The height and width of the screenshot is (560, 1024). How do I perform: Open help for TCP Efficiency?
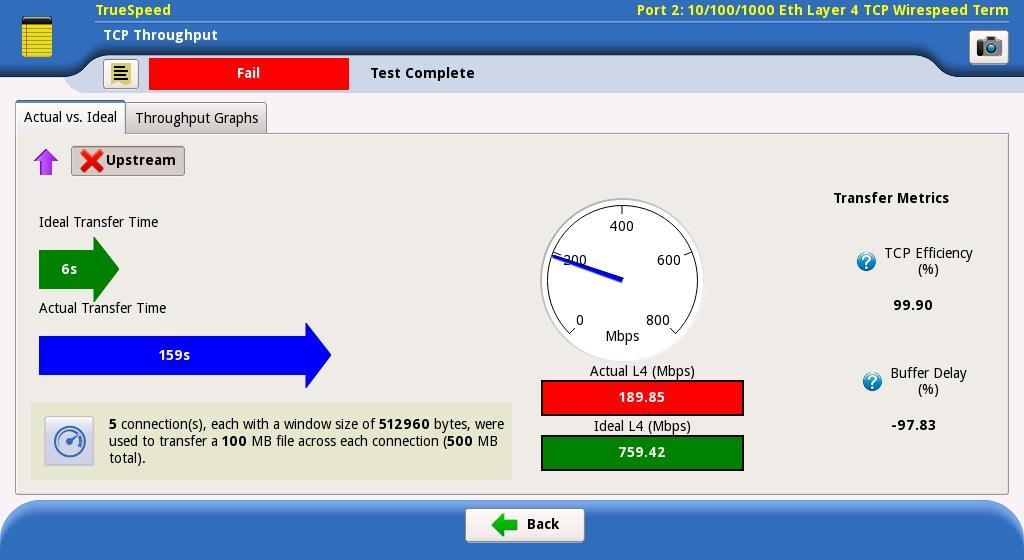pos(866,261)
